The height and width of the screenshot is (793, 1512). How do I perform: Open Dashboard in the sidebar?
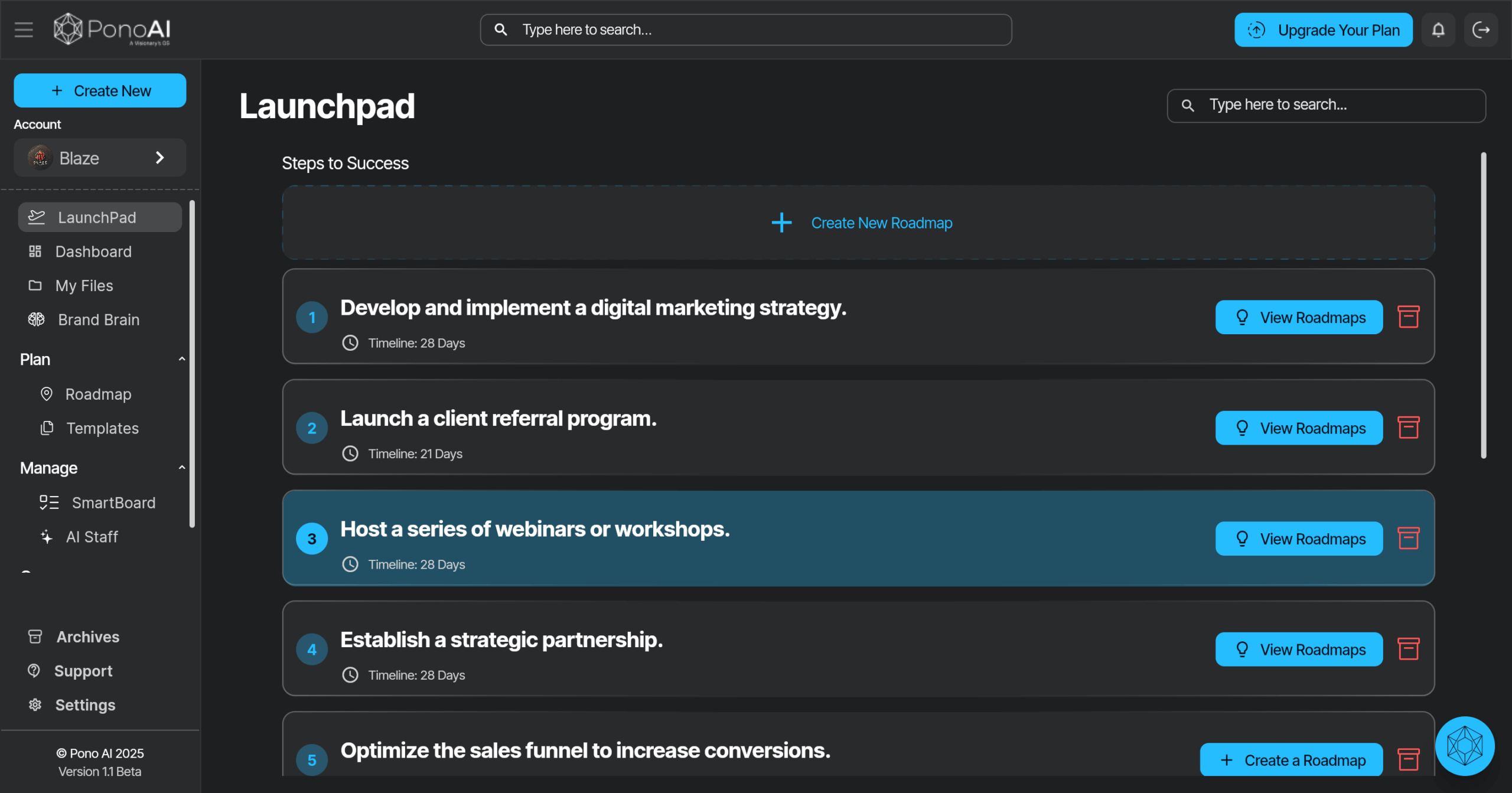(x=93, y=252)
